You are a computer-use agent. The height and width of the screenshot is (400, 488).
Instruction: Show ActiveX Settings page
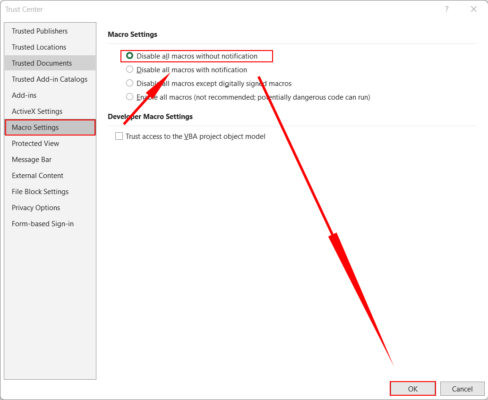click(50, 111)
